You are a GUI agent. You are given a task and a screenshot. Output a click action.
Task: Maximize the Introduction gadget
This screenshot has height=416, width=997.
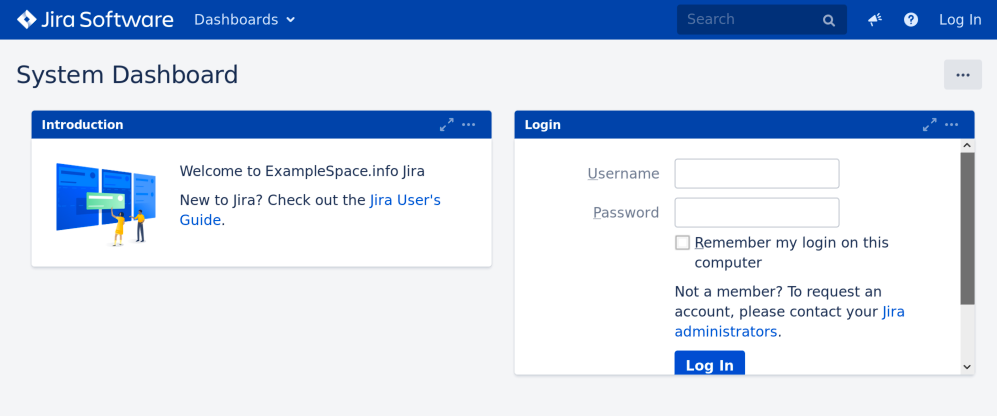click(x=446, y=125)
